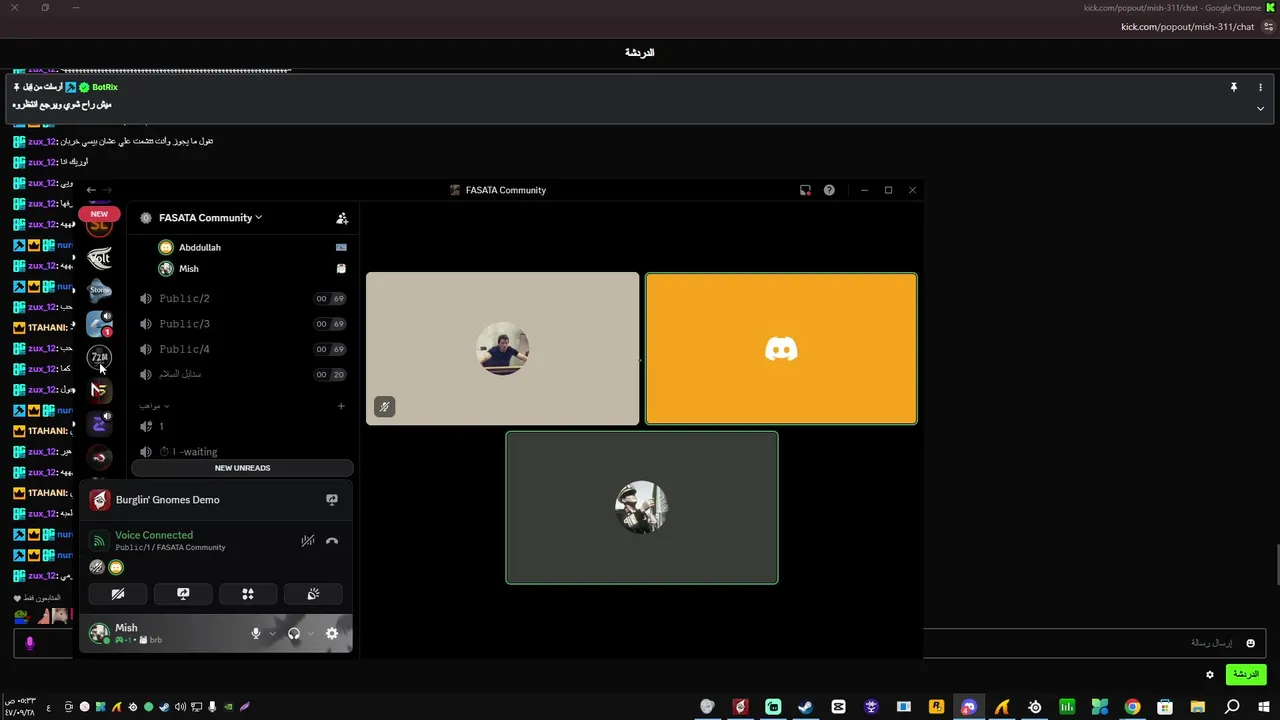The height and width of the screenshot is (720, 1280).
Task: Click muted mic indicator on video tile
Action: pyautogui.click(x=384, y=407)
